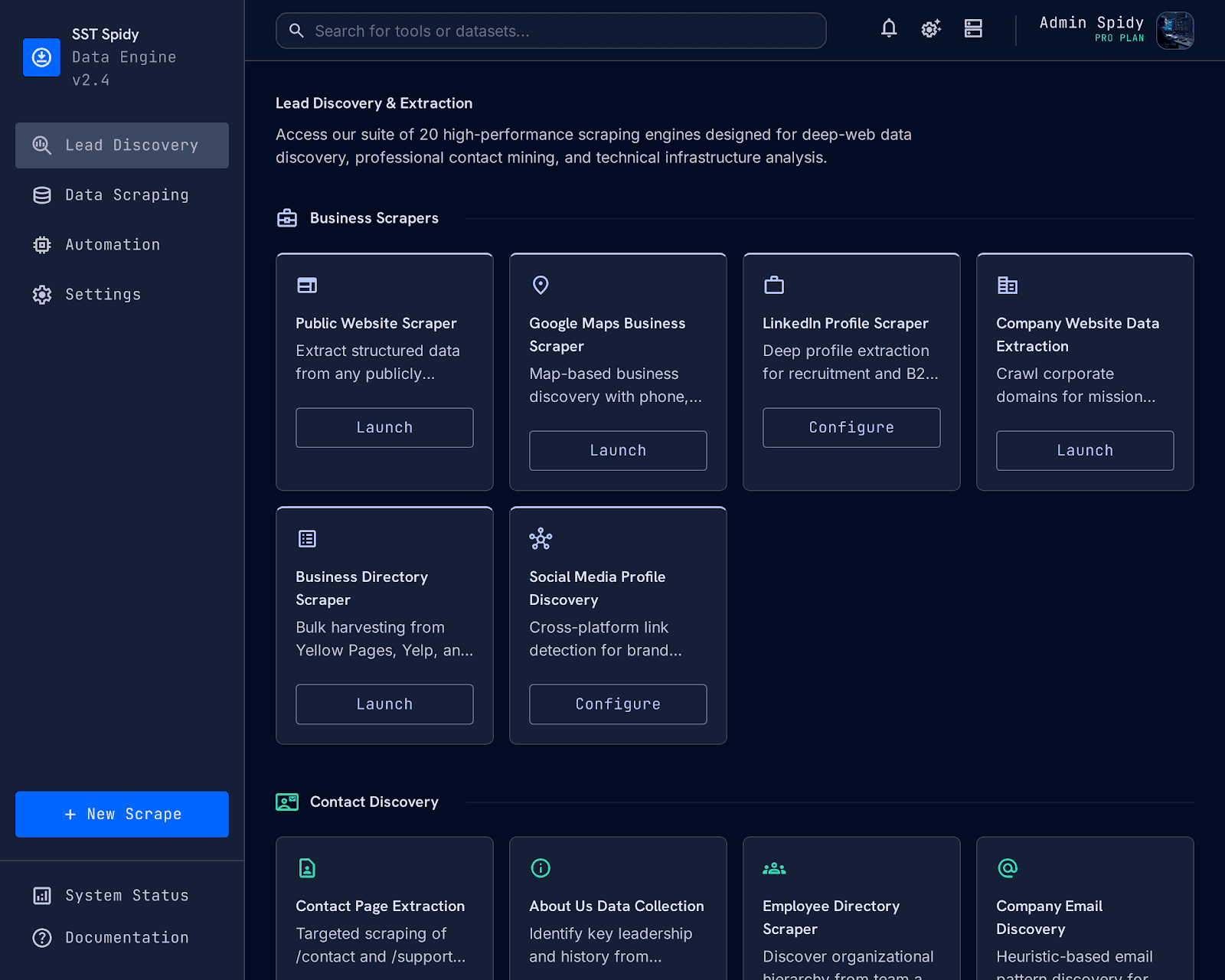
Task: Click the Business Directory list icon
Action: 307,539
